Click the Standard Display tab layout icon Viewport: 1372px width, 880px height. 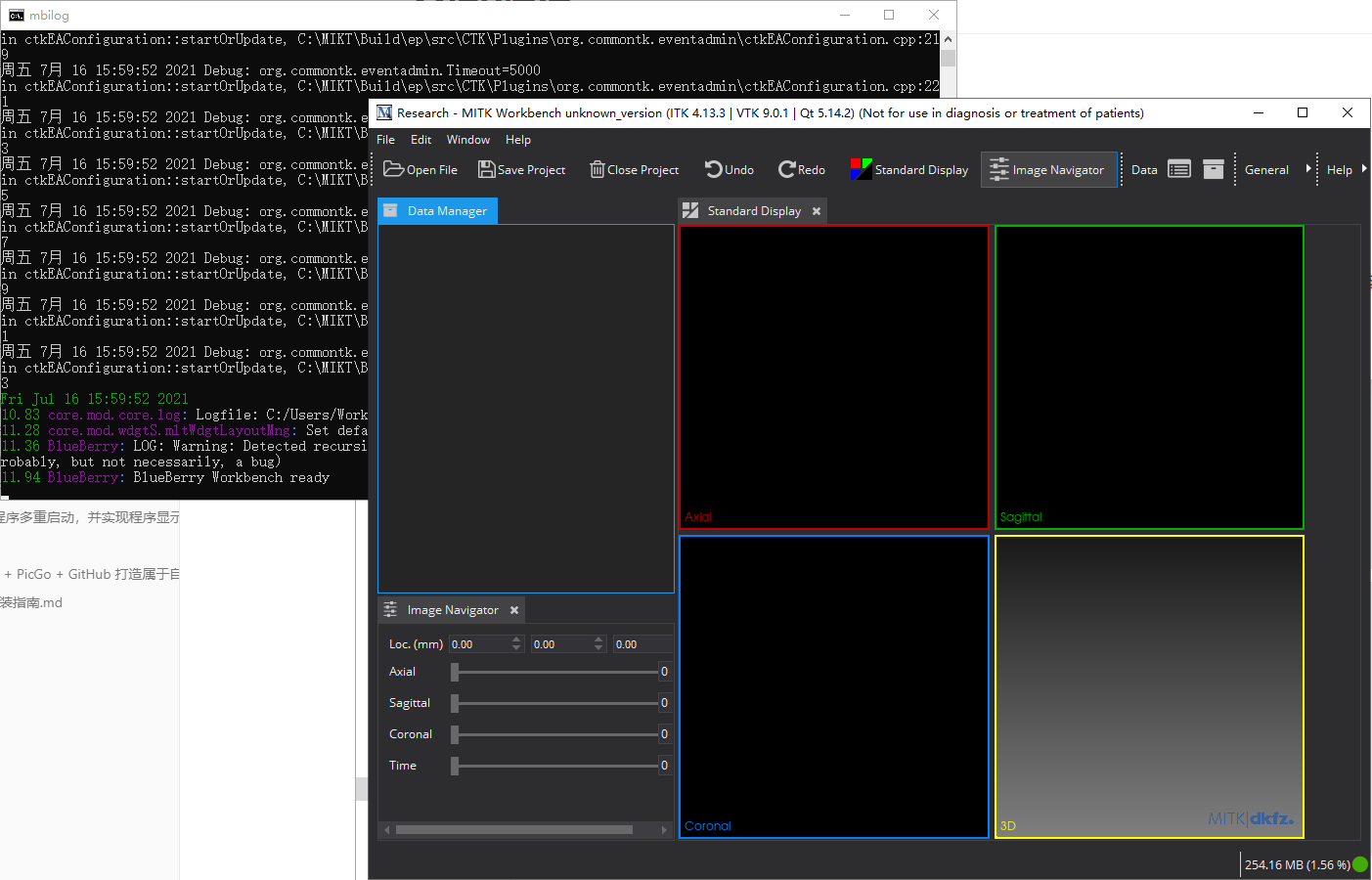[690, 210]
